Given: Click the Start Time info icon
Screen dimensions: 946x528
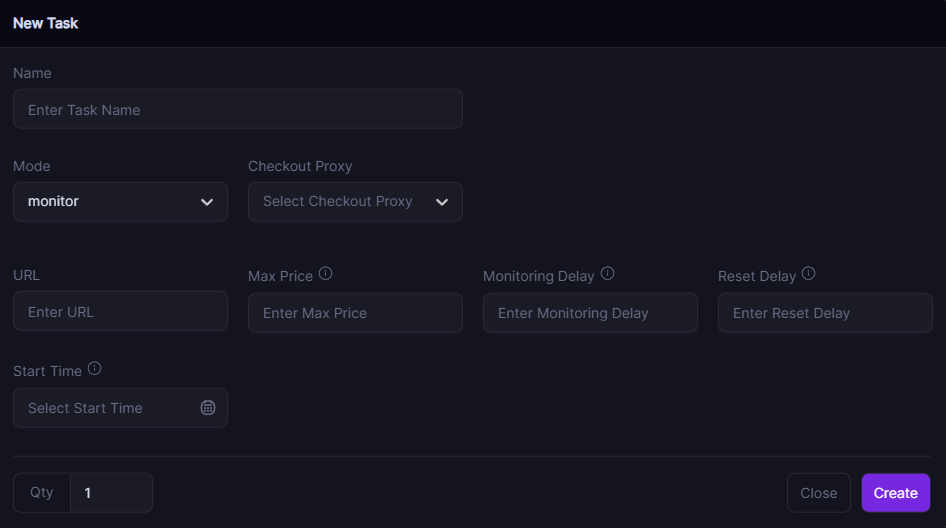Looking at the screenshot, I should (x=94, y=369).
